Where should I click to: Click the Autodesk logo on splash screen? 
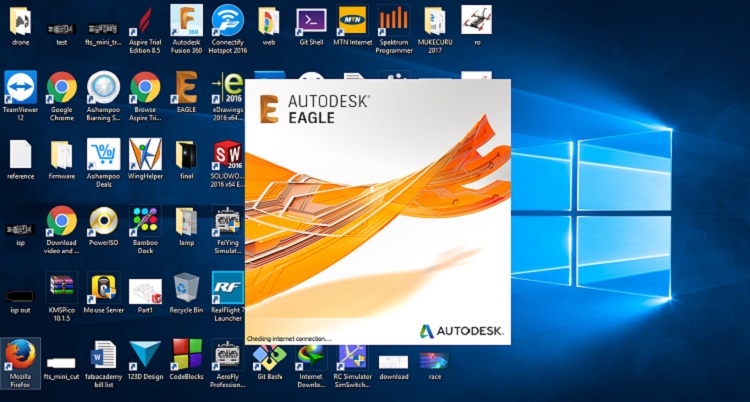(461, 331)
